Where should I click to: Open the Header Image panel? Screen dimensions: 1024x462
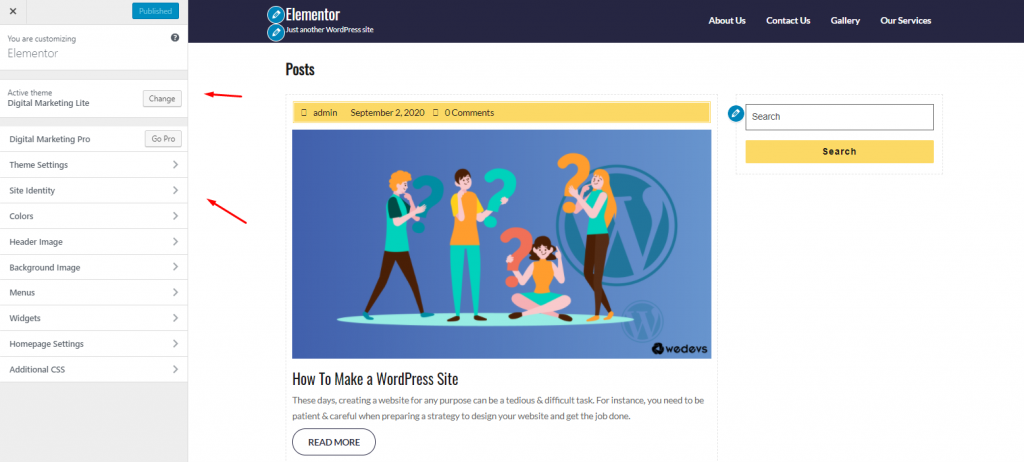[x=93, y=242]
